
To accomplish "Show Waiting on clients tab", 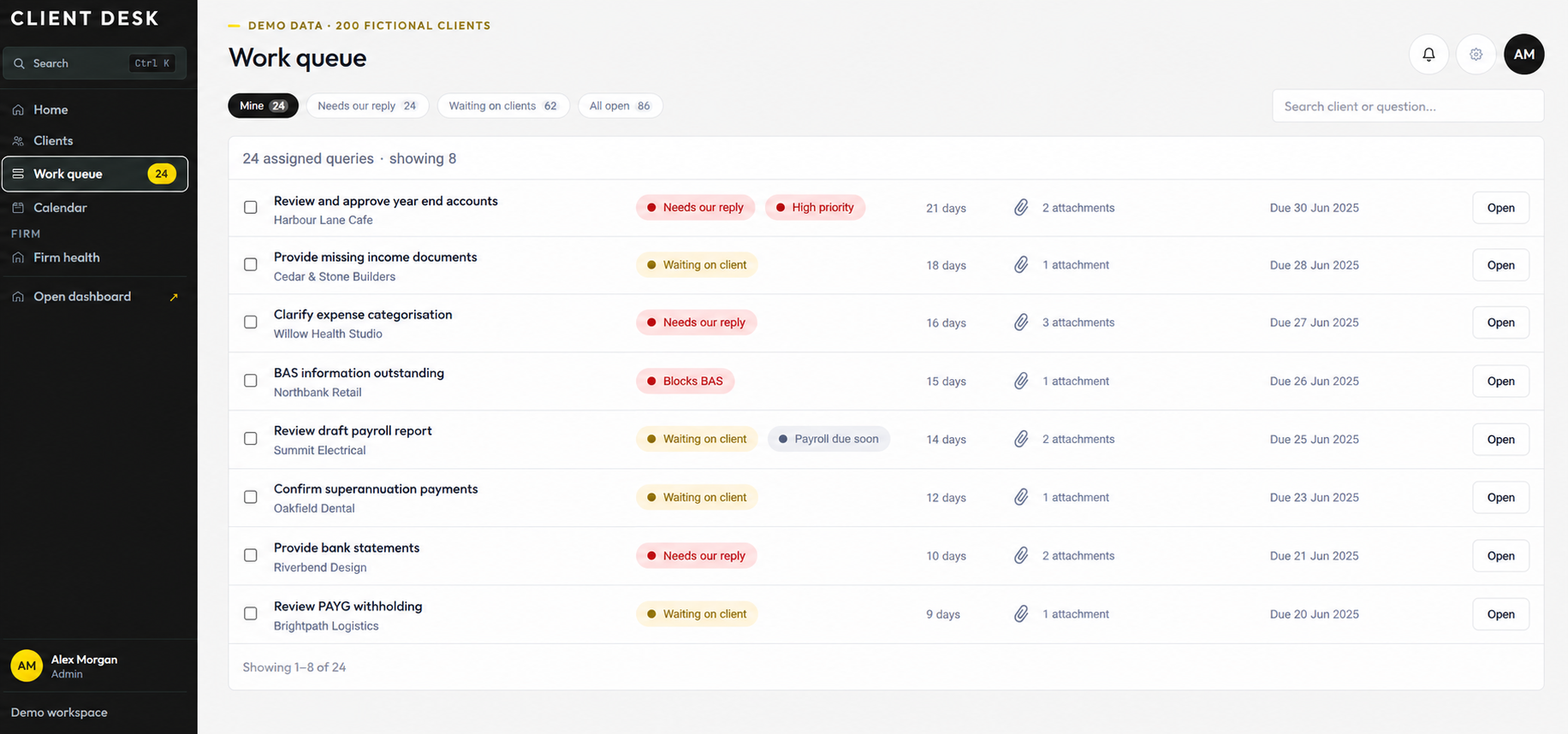I will click(x=503, y=106).
